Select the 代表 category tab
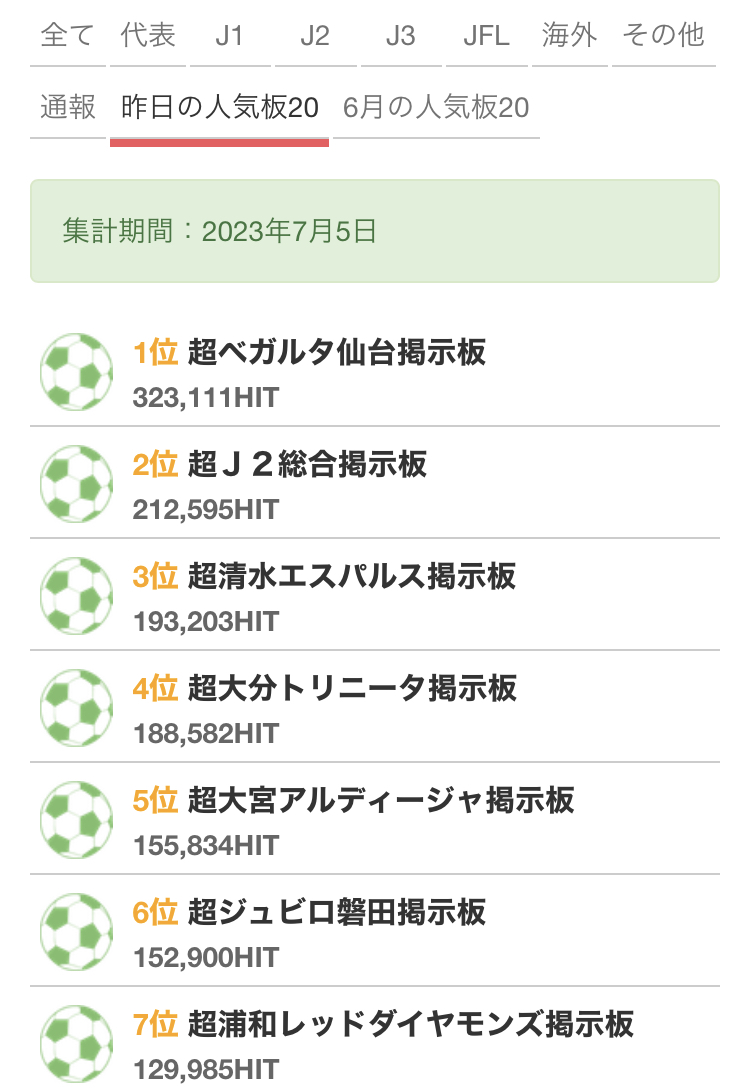Screen dimensions: 750x1091 pyautogui.click(x=148, y=37)
